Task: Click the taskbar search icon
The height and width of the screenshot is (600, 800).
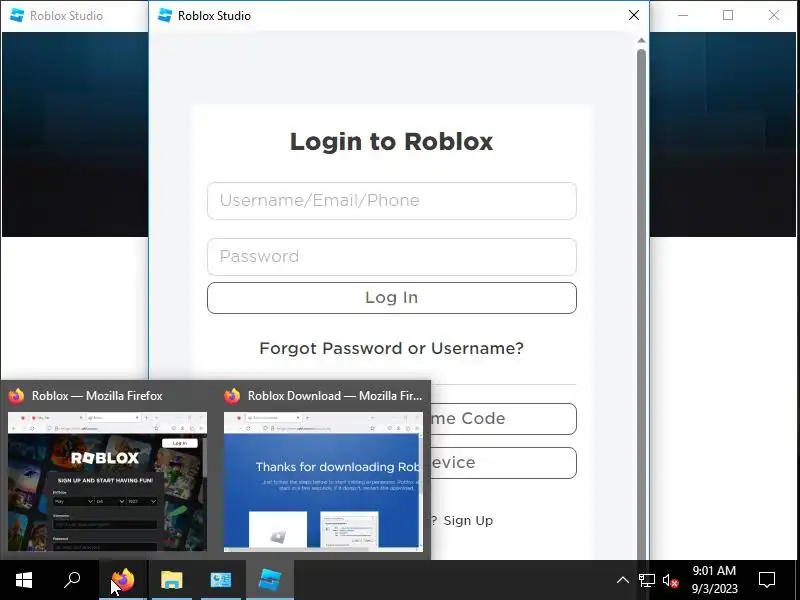Action: (x=72, y=580)
